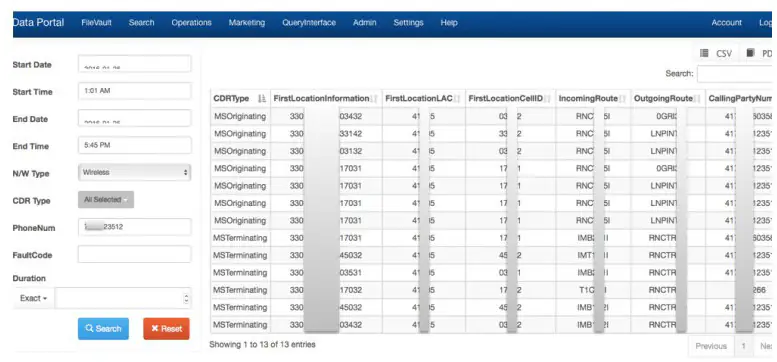Click the PDF export icon

pos(751,53)
